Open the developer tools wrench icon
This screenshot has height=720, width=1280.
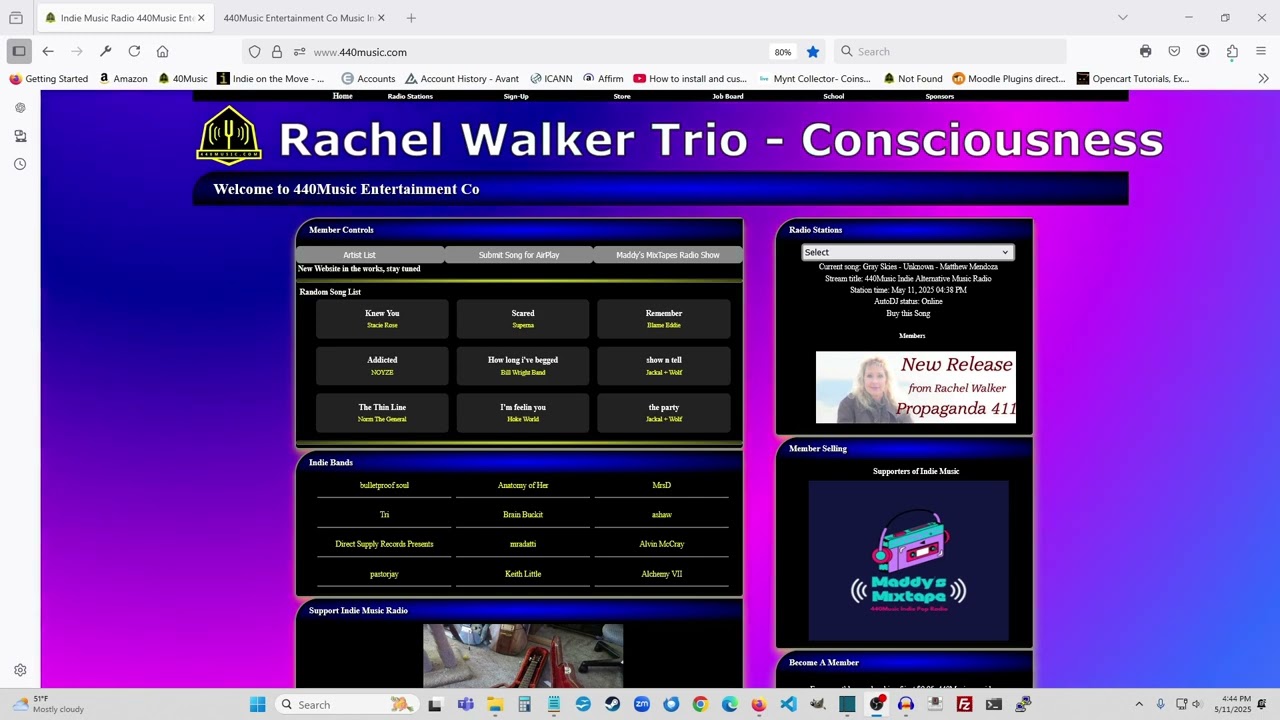[x=105, y=51]
